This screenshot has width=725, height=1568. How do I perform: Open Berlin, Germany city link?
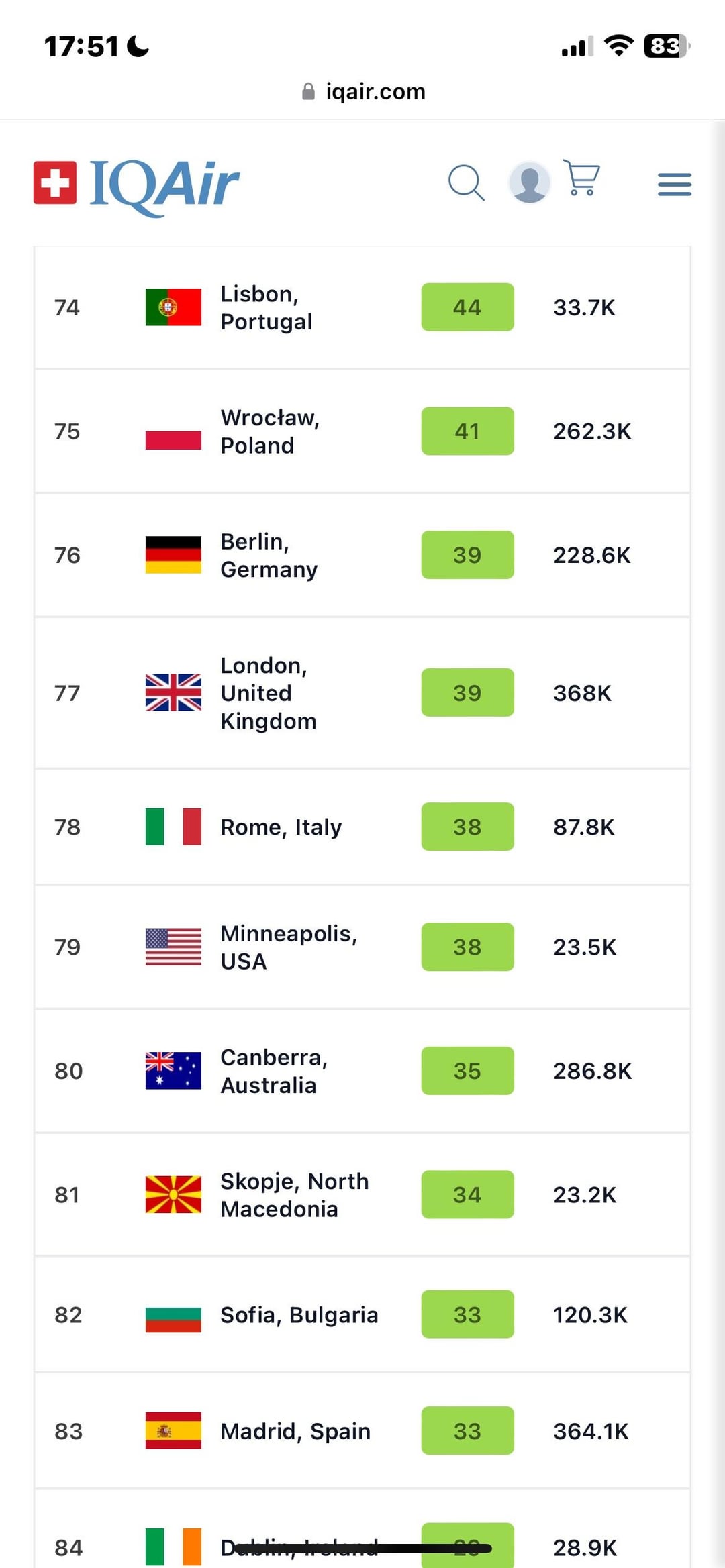pos(269,555)
